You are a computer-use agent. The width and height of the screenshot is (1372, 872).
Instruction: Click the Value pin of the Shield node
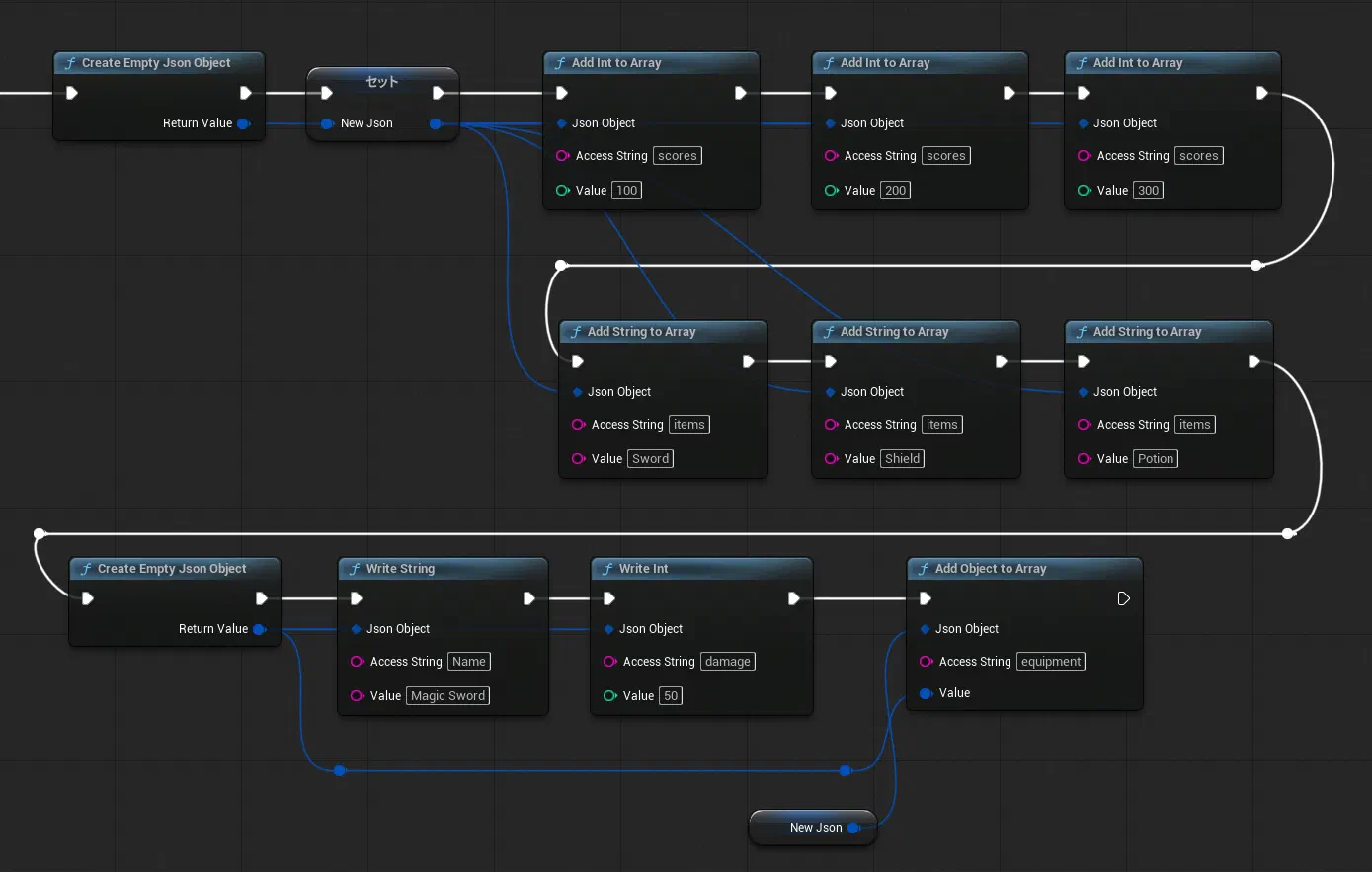coord(832,459)
